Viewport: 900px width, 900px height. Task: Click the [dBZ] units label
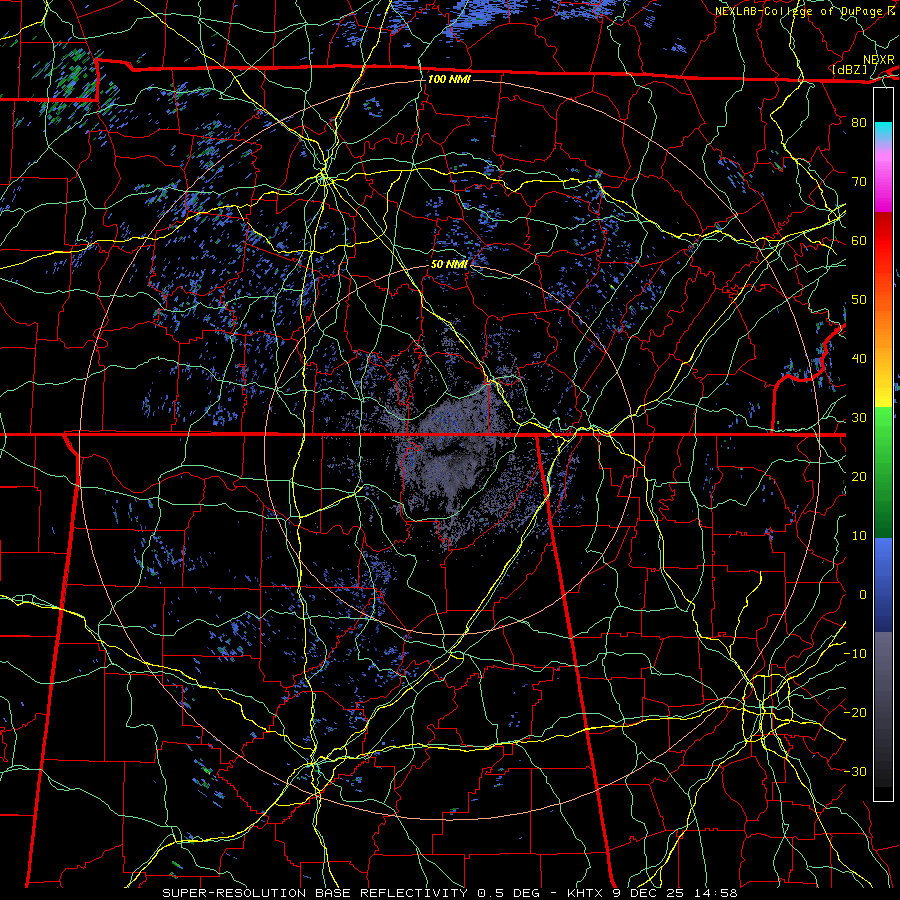[849, 69]
